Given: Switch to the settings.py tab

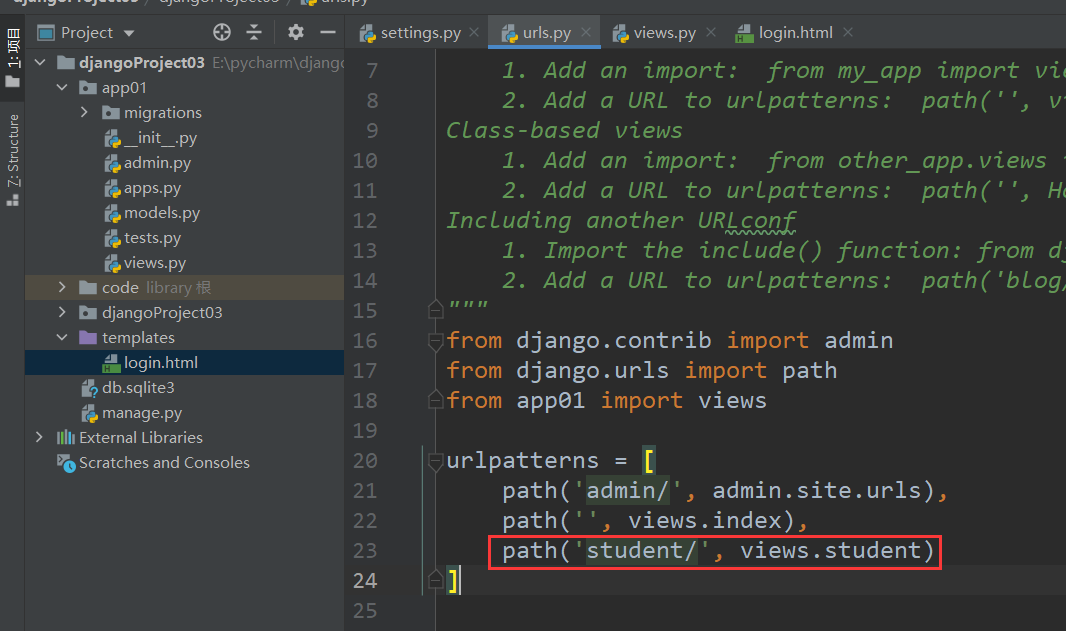Looking at the screenshot, I should tap(419, 33).
